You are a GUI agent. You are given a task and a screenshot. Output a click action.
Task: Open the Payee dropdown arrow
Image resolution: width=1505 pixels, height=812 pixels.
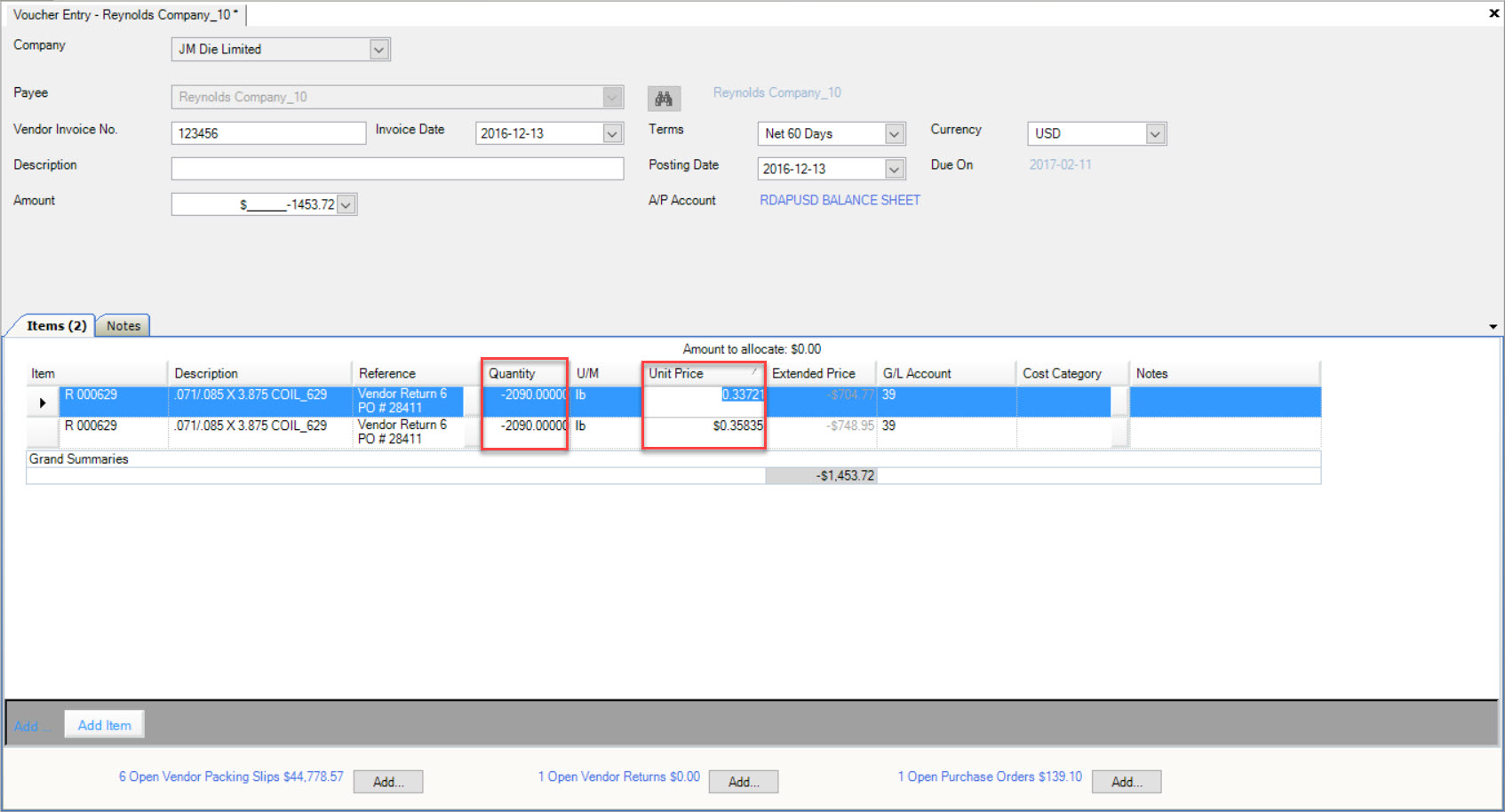(612, 97)
